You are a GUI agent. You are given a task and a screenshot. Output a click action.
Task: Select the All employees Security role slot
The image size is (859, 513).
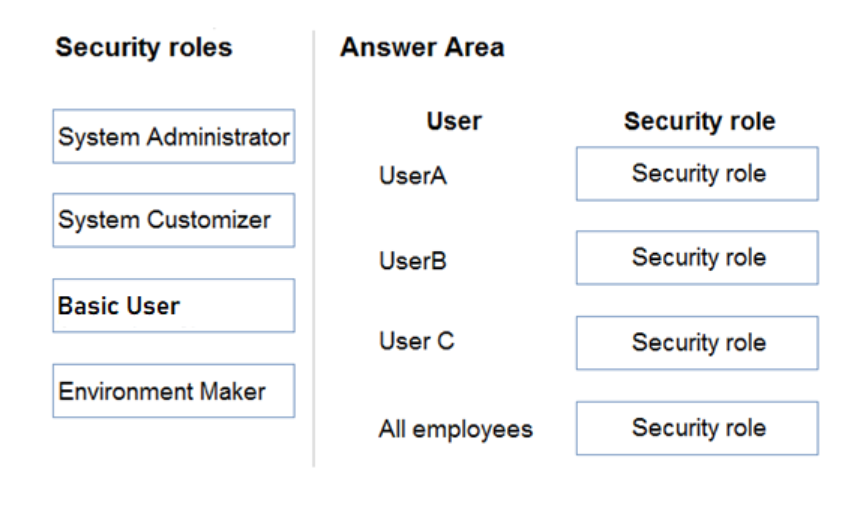click(x=697, y=429)
